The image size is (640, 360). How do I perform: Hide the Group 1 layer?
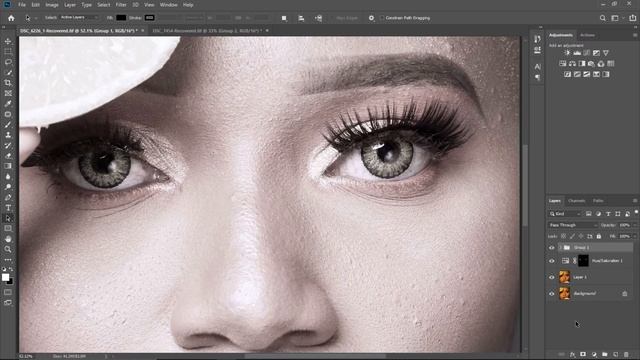tap(552, 248)
